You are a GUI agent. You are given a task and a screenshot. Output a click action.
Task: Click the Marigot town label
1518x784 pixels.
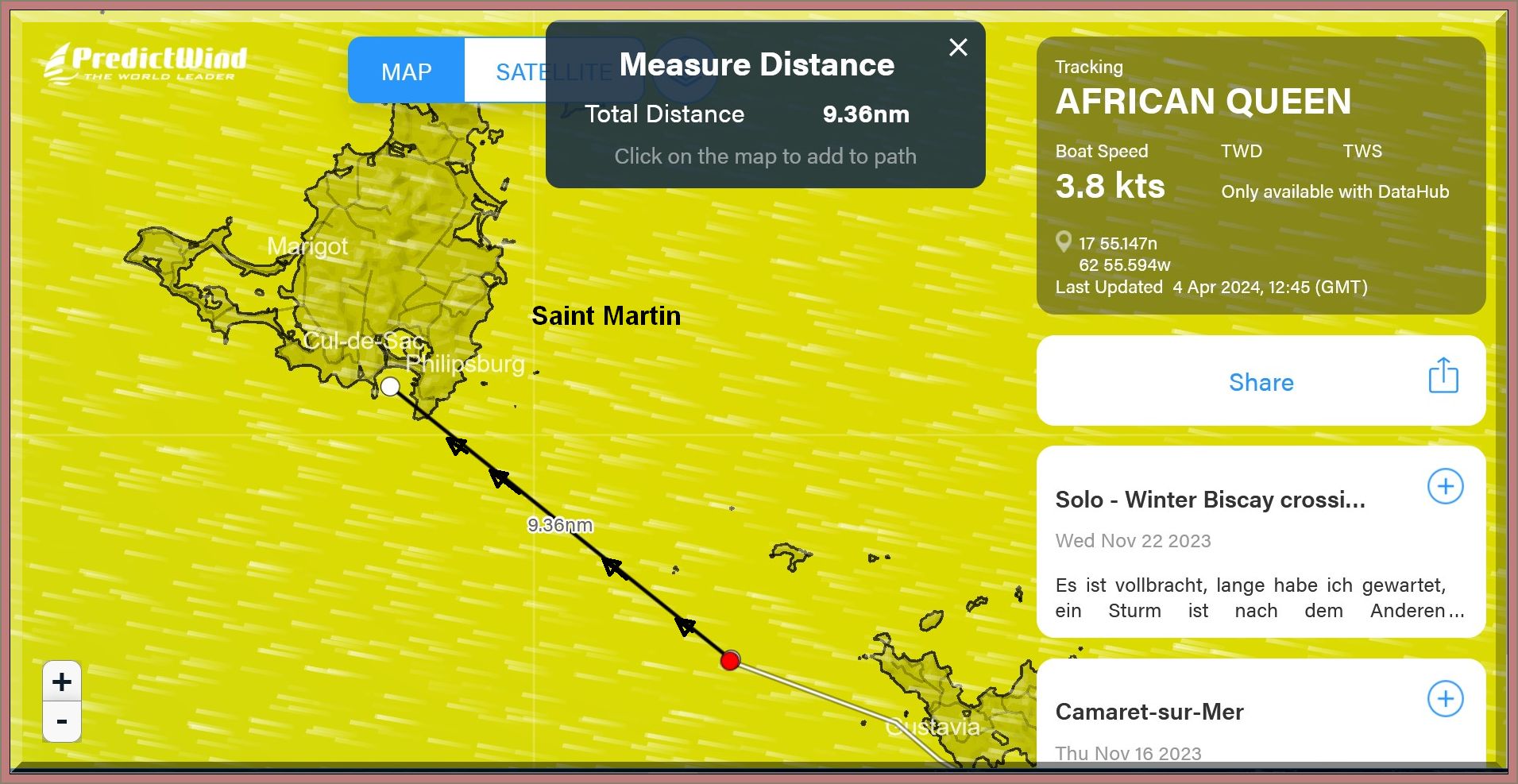pos(307,246)
